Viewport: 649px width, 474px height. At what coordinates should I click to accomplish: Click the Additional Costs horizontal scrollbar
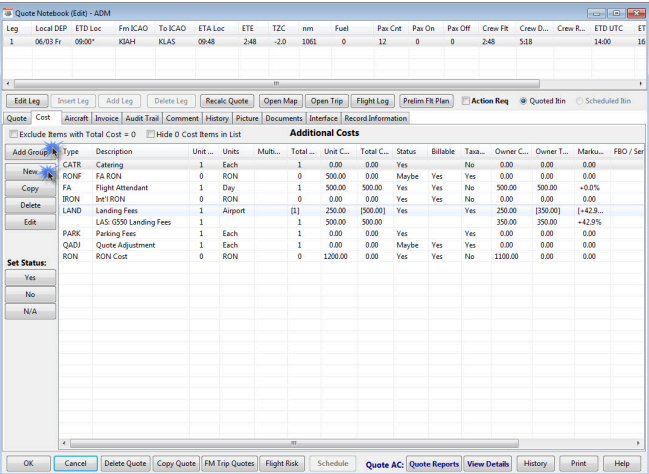point(294,443)
